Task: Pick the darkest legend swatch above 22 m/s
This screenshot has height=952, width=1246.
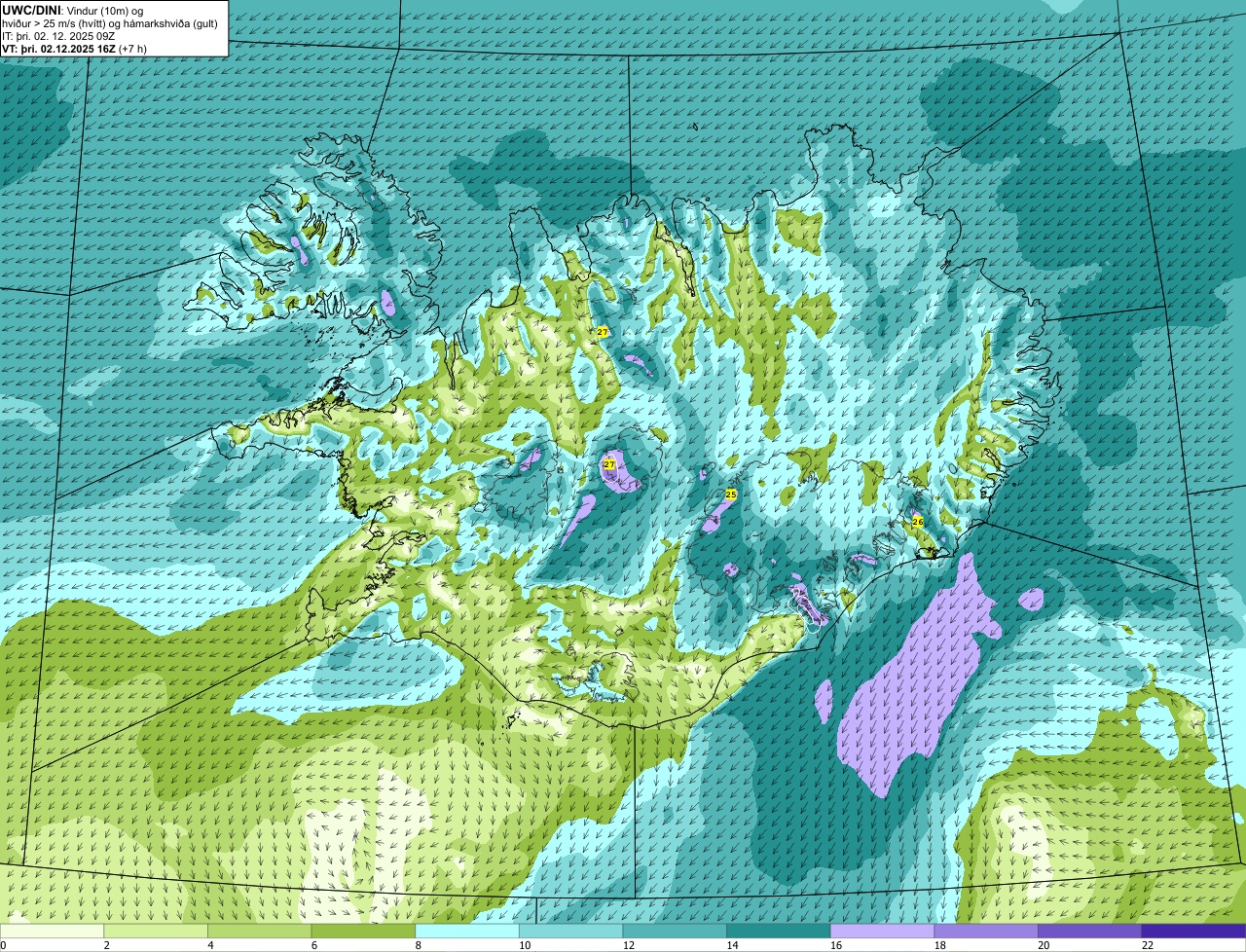Action: click(x=1193, y=932)
